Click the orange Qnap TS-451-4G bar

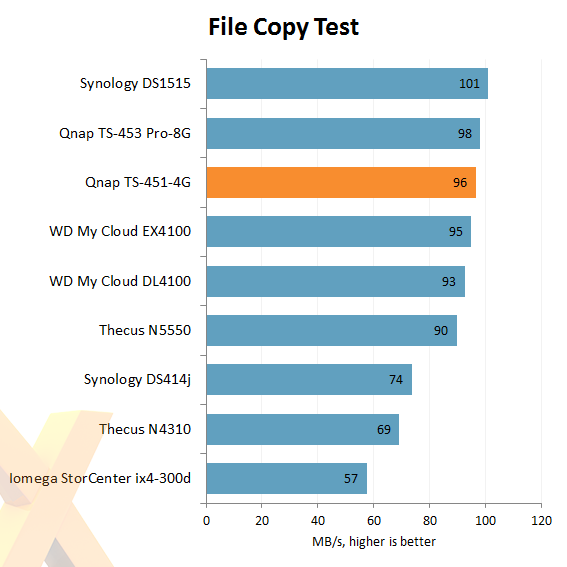(341, 183)
